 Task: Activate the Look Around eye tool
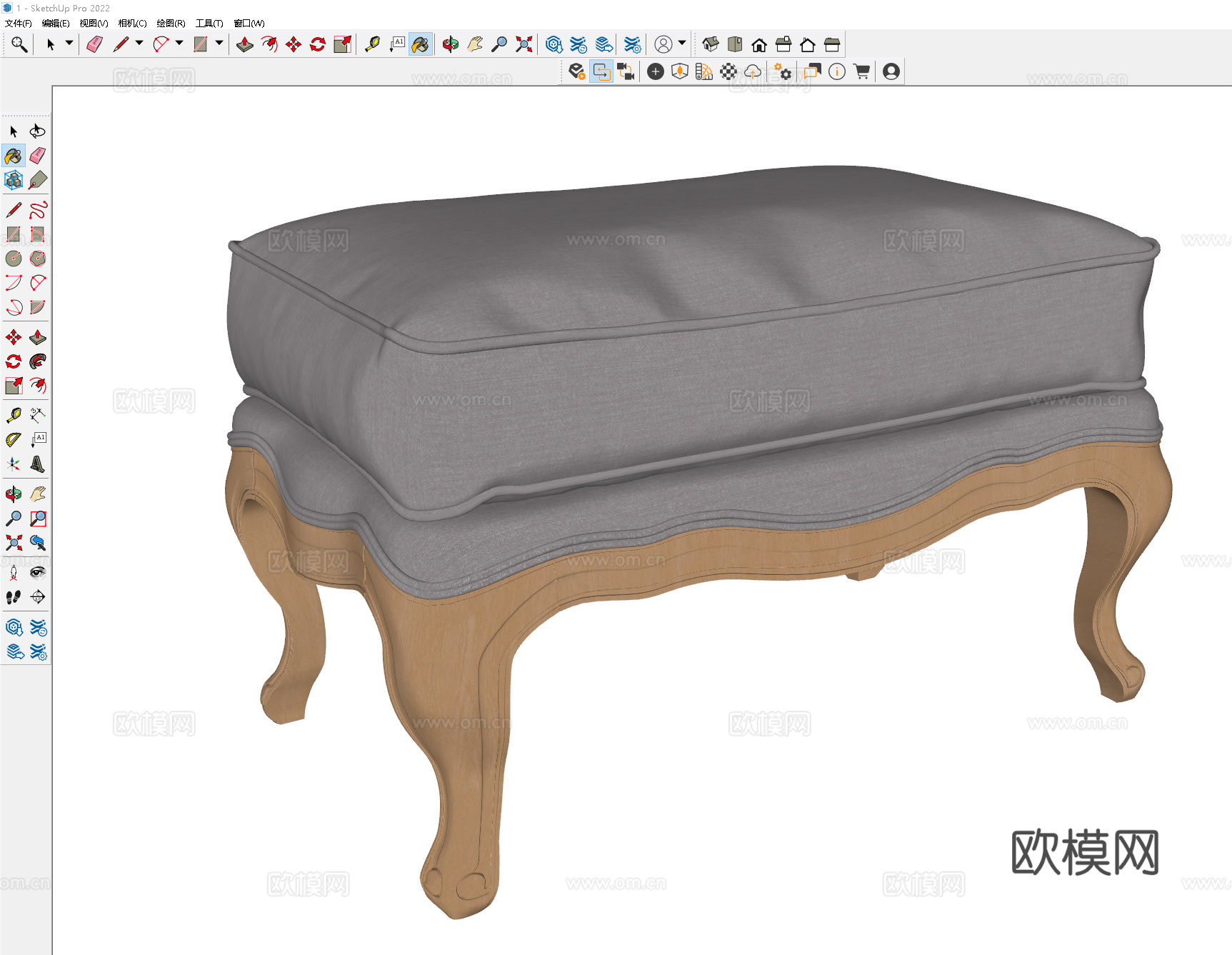point(38,573)
